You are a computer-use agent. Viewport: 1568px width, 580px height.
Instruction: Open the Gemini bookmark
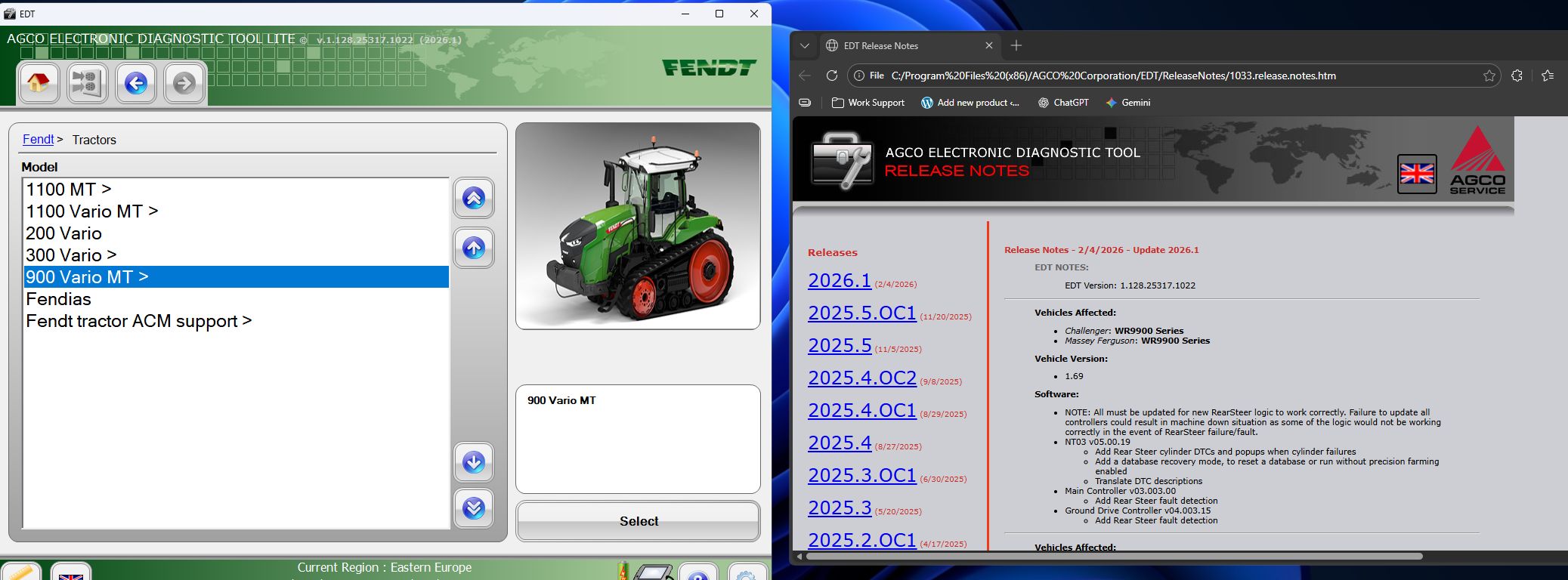click(1127, 103)
